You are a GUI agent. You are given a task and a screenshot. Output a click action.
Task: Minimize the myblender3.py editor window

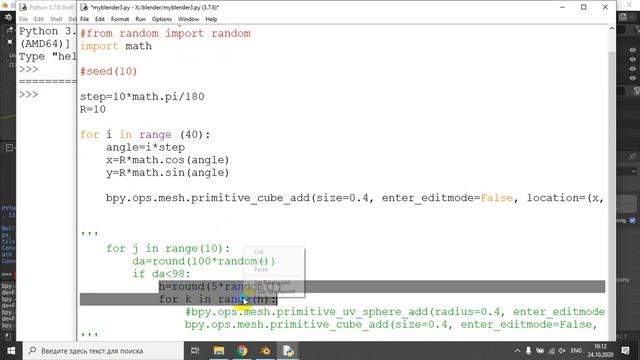(562, 7)
